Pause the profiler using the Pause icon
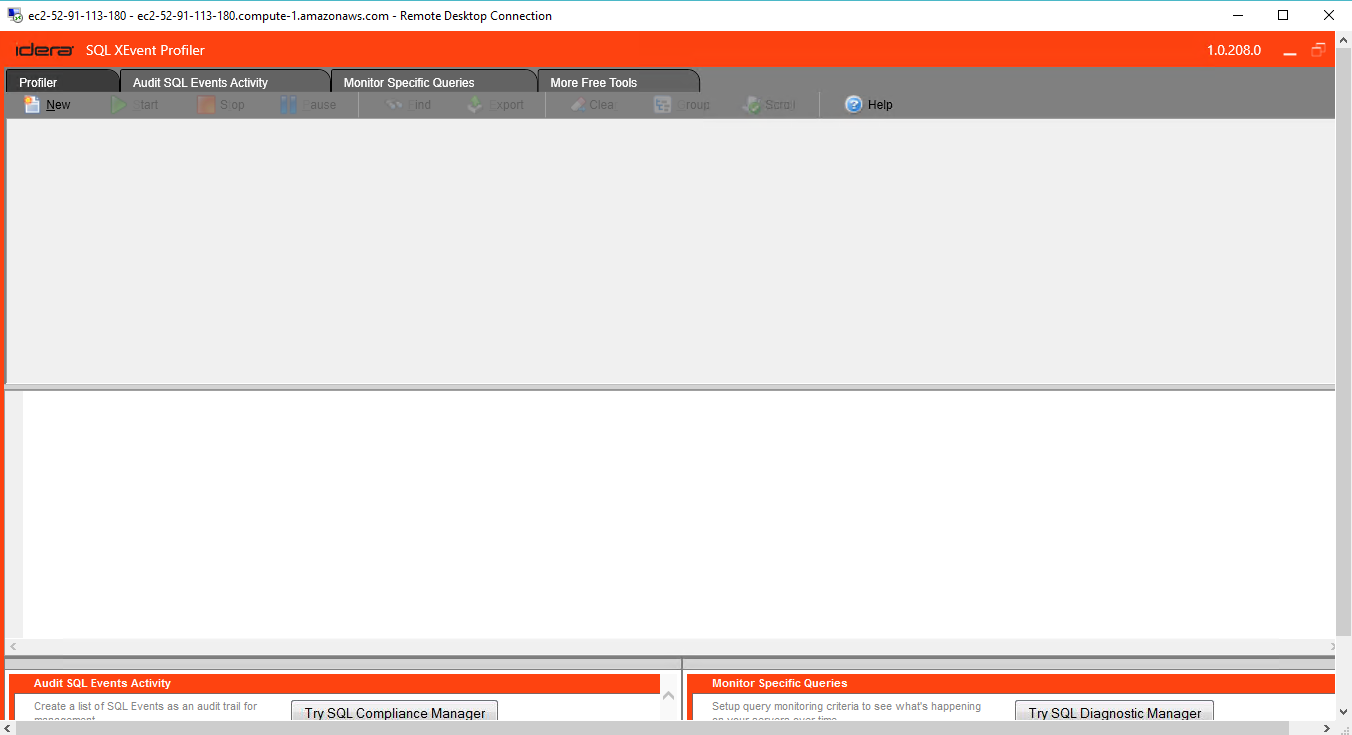The width and height of the screenshot is (1352, 735). pyautogui.click(x=289, y=105)
